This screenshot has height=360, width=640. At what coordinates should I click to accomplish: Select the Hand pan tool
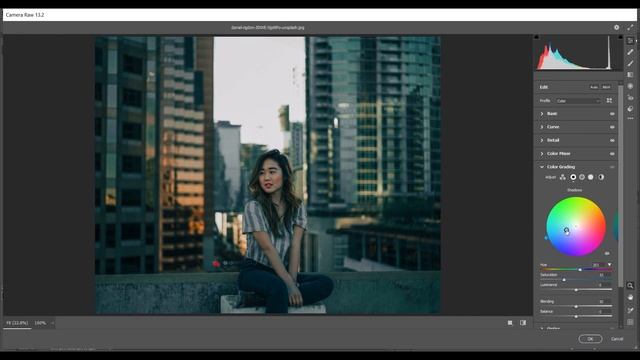[x=630, y=297]
